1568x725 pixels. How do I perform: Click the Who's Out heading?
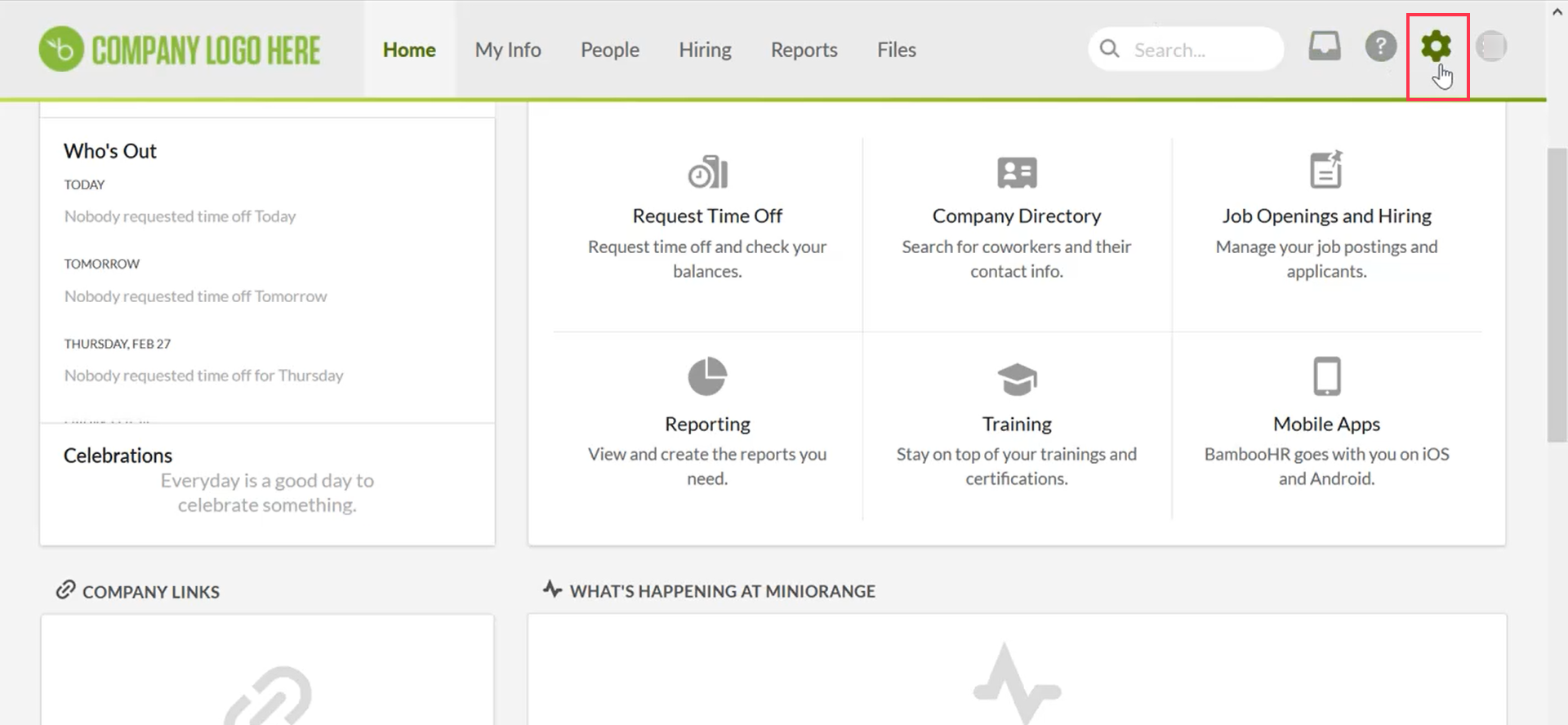click(x=110, y=151)
